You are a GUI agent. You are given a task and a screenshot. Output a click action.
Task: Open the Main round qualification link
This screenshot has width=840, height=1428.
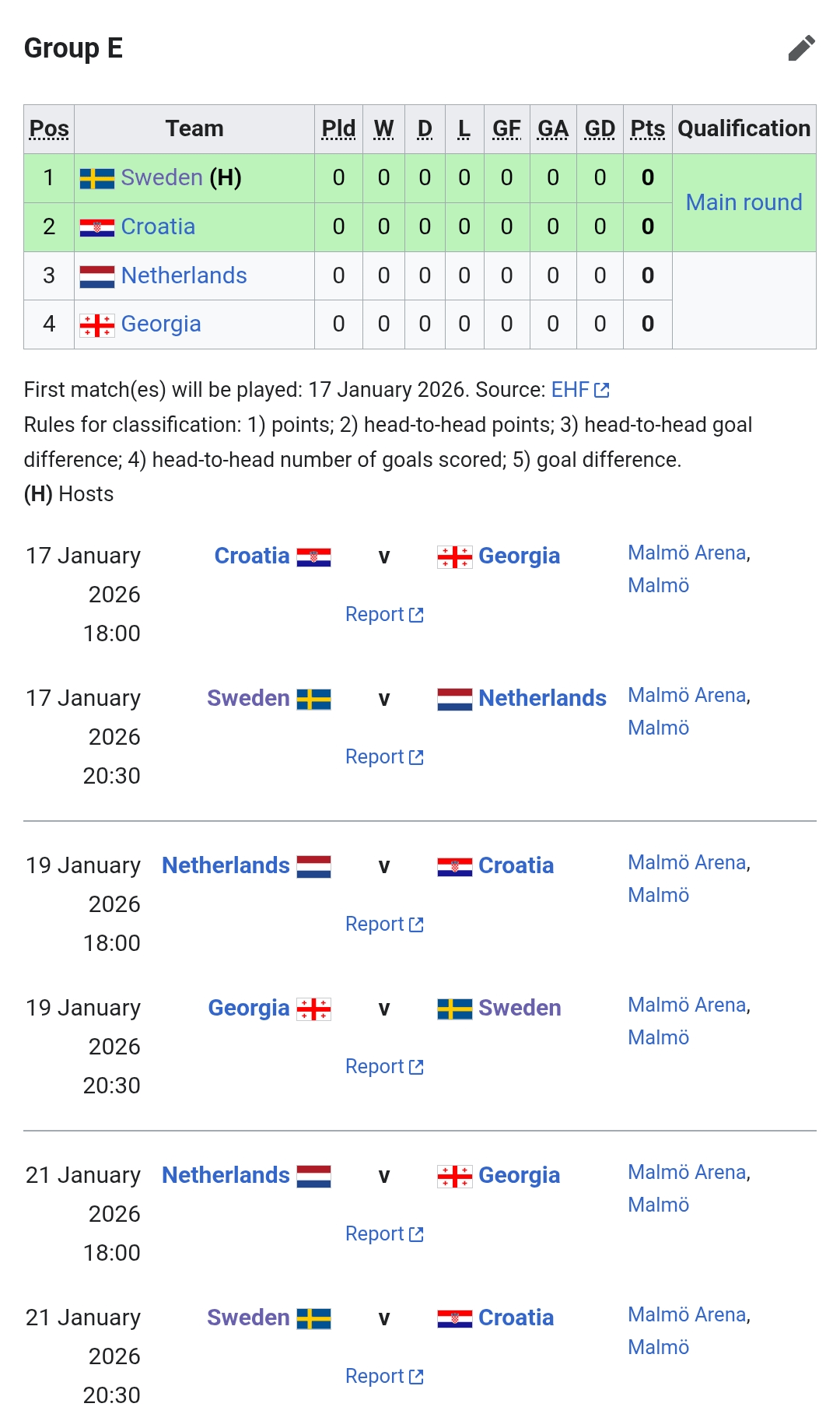[744, 202]
